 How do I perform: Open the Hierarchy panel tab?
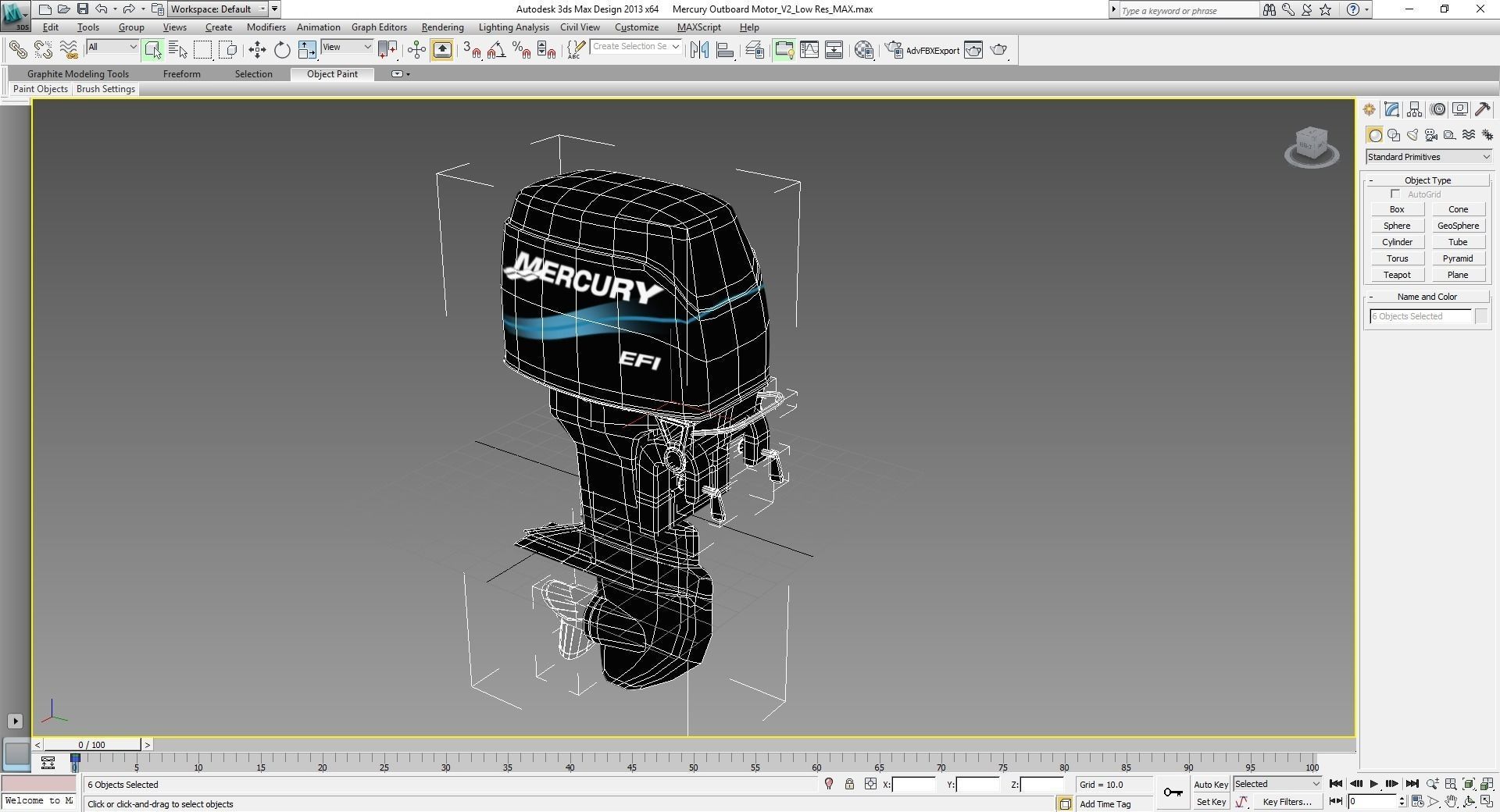coord(1414,109)
